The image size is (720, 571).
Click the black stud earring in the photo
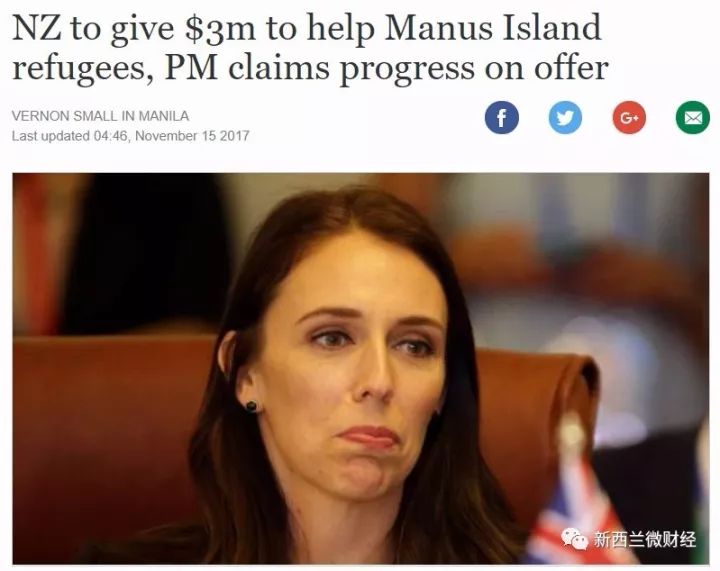click(252, 406)
